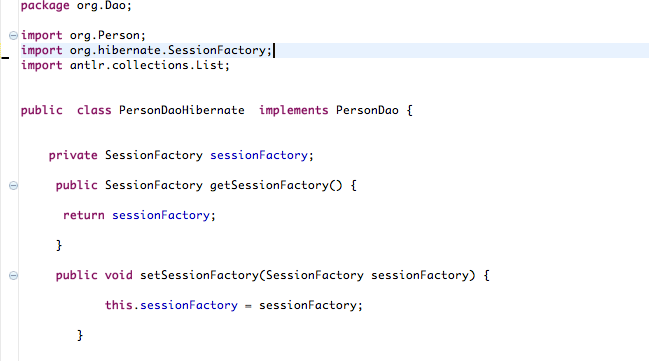Collapse the getSessionFactory() method fold

[x=13, y=185]
